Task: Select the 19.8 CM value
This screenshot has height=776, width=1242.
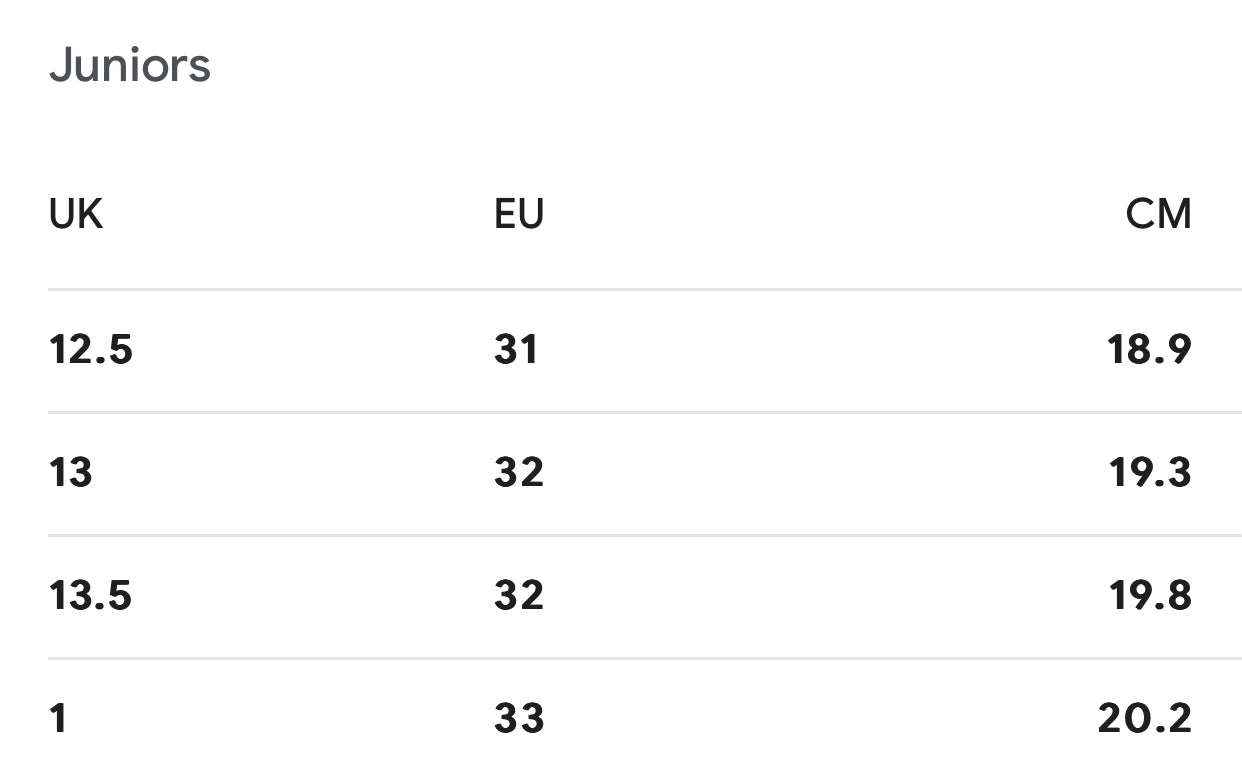Action: (x=1150, y=596)
